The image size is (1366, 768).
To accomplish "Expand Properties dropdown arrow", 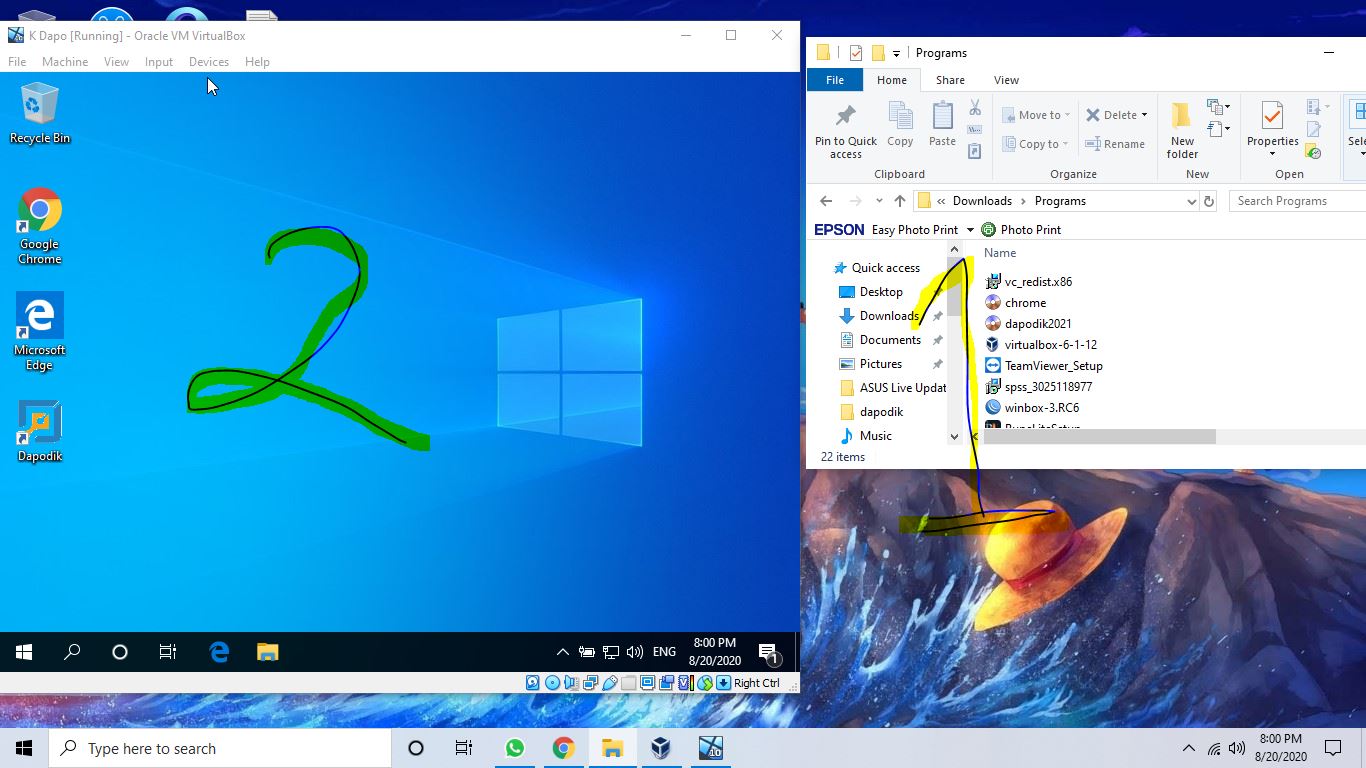I will (x=1272, y=154).
